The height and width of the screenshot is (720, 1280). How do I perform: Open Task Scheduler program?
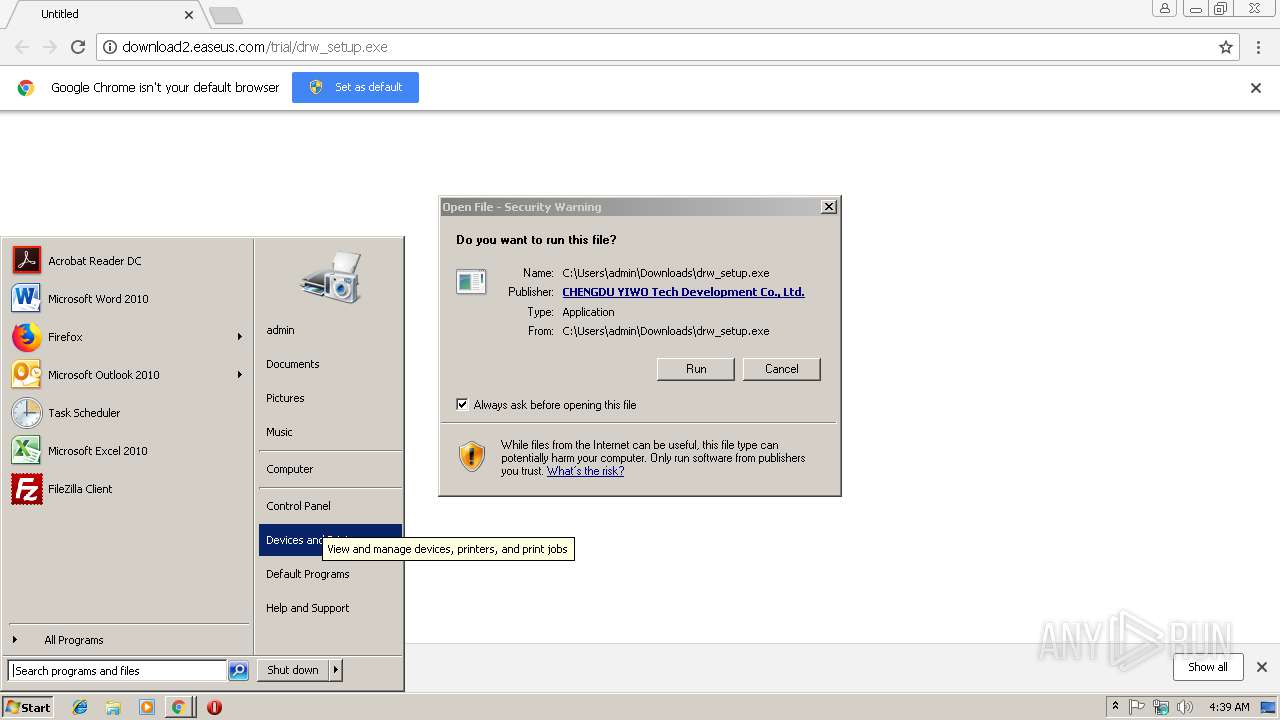(127, 413)
